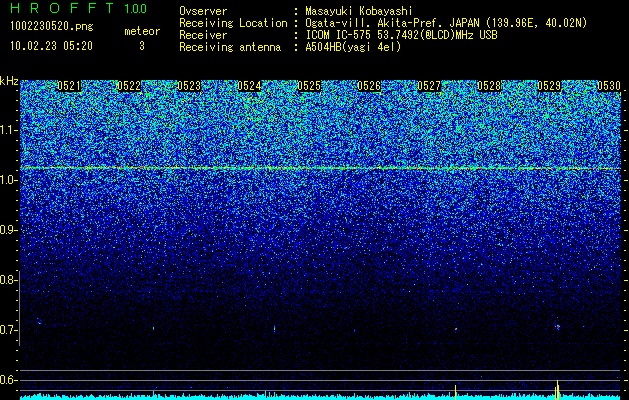This screenshot has width=629, height=400.
Task: Click the 0523 time marker
Action: click(189, 86)
